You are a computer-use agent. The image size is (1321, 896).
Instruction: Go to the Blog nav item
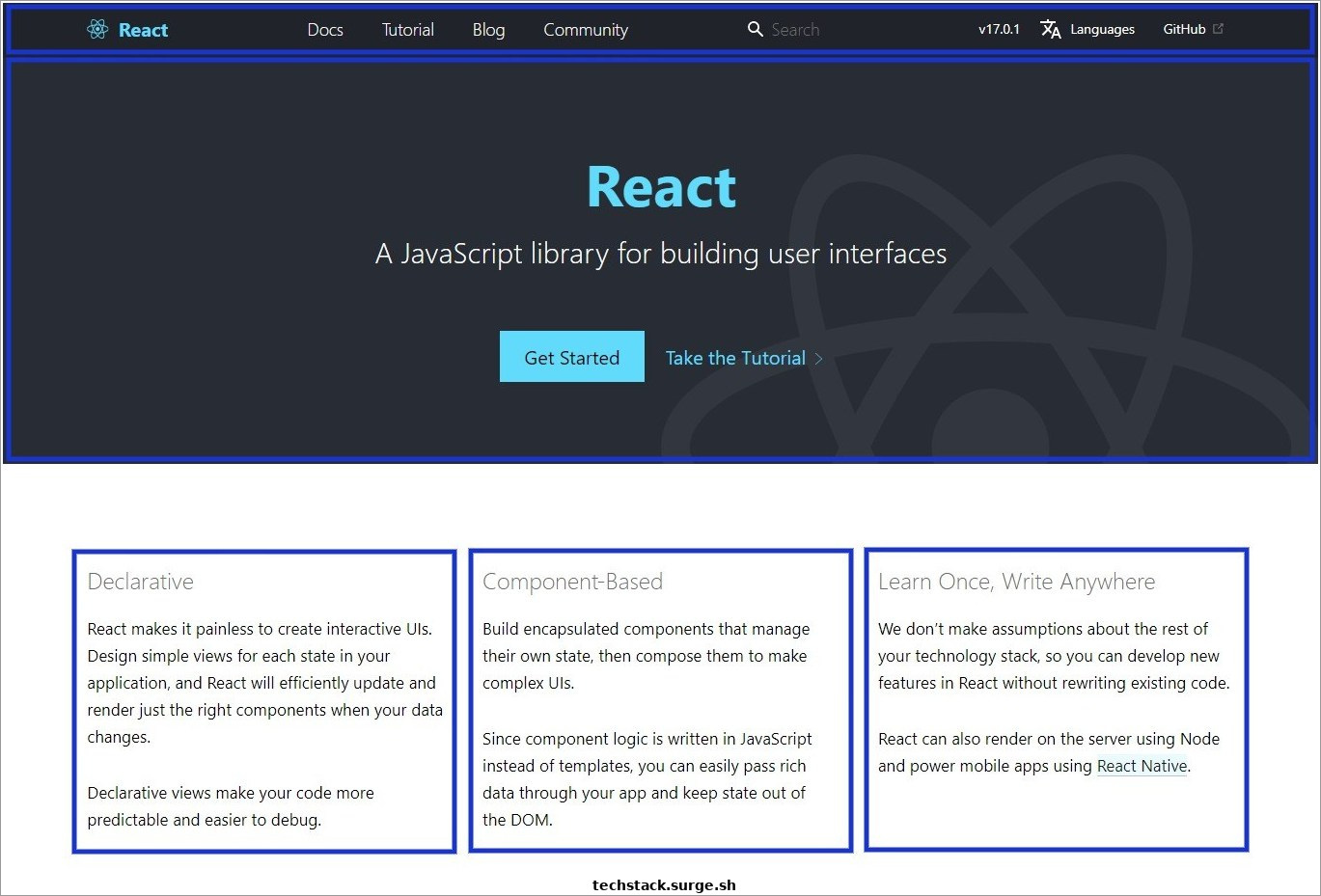488,30
